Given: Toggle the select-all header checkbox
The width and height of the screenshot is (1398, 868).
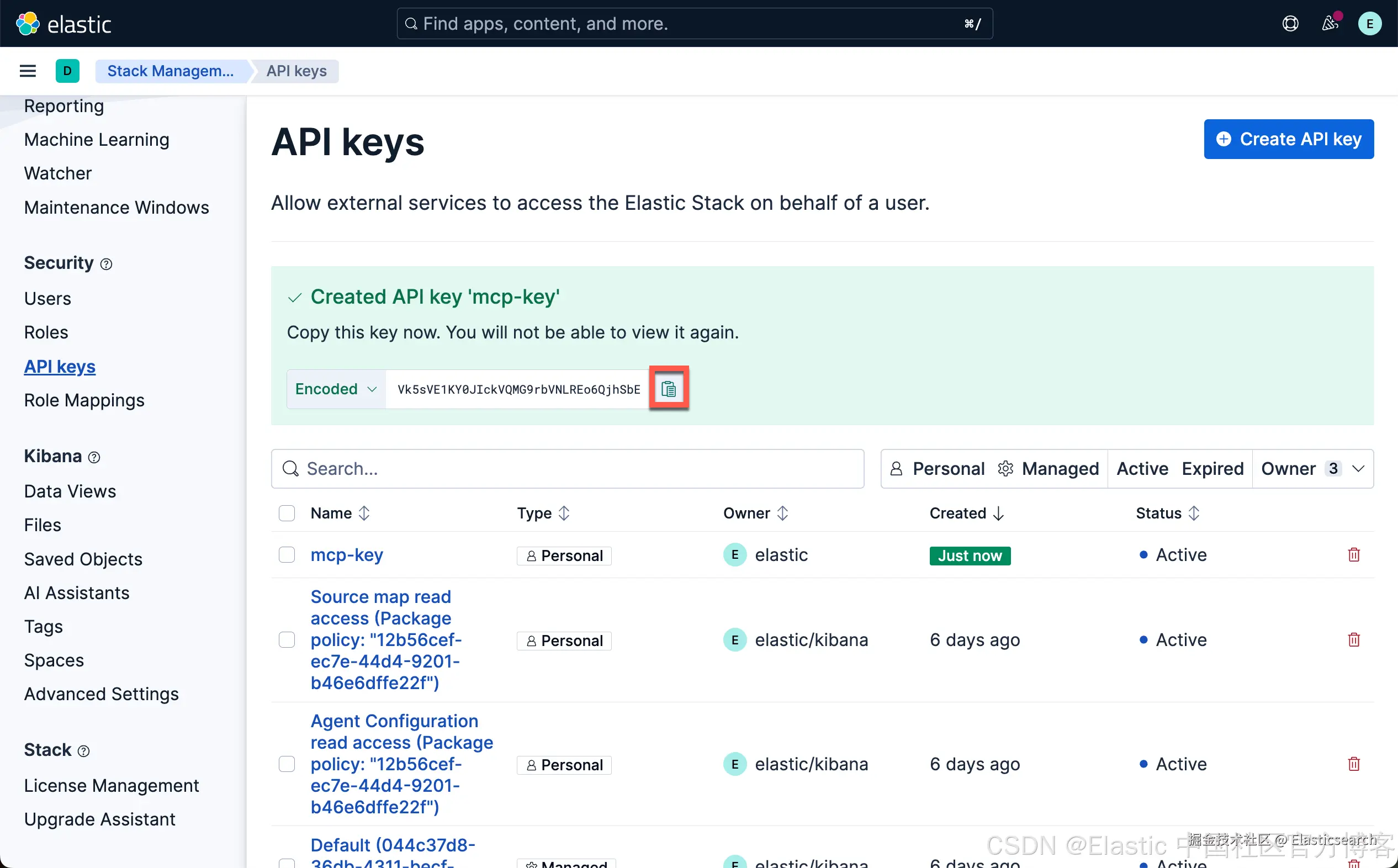Looking at the screenshot, I should pos(287,512).
